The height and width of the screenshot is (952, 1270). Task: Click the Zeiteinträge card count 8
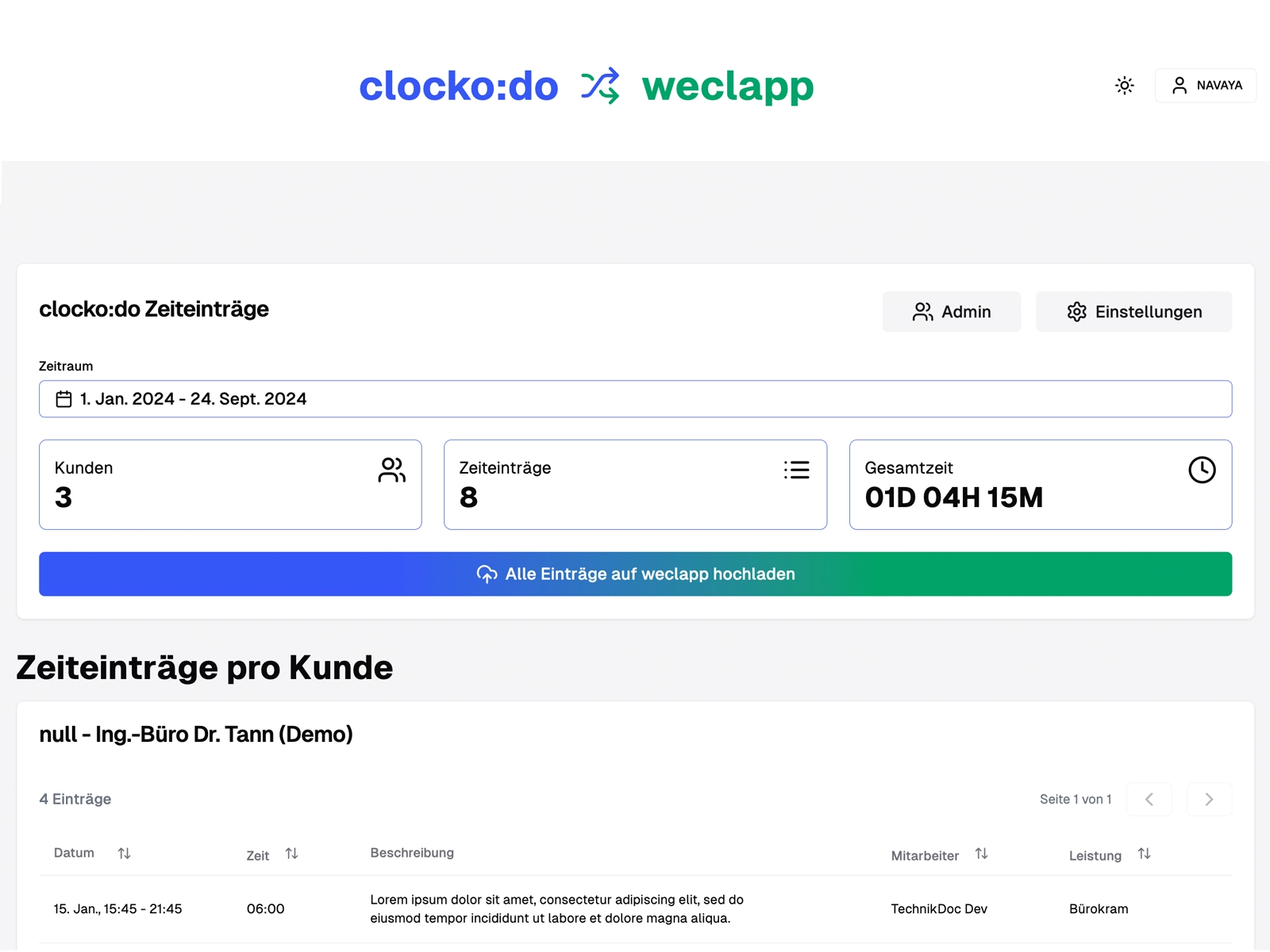click(x=468, y=497)
